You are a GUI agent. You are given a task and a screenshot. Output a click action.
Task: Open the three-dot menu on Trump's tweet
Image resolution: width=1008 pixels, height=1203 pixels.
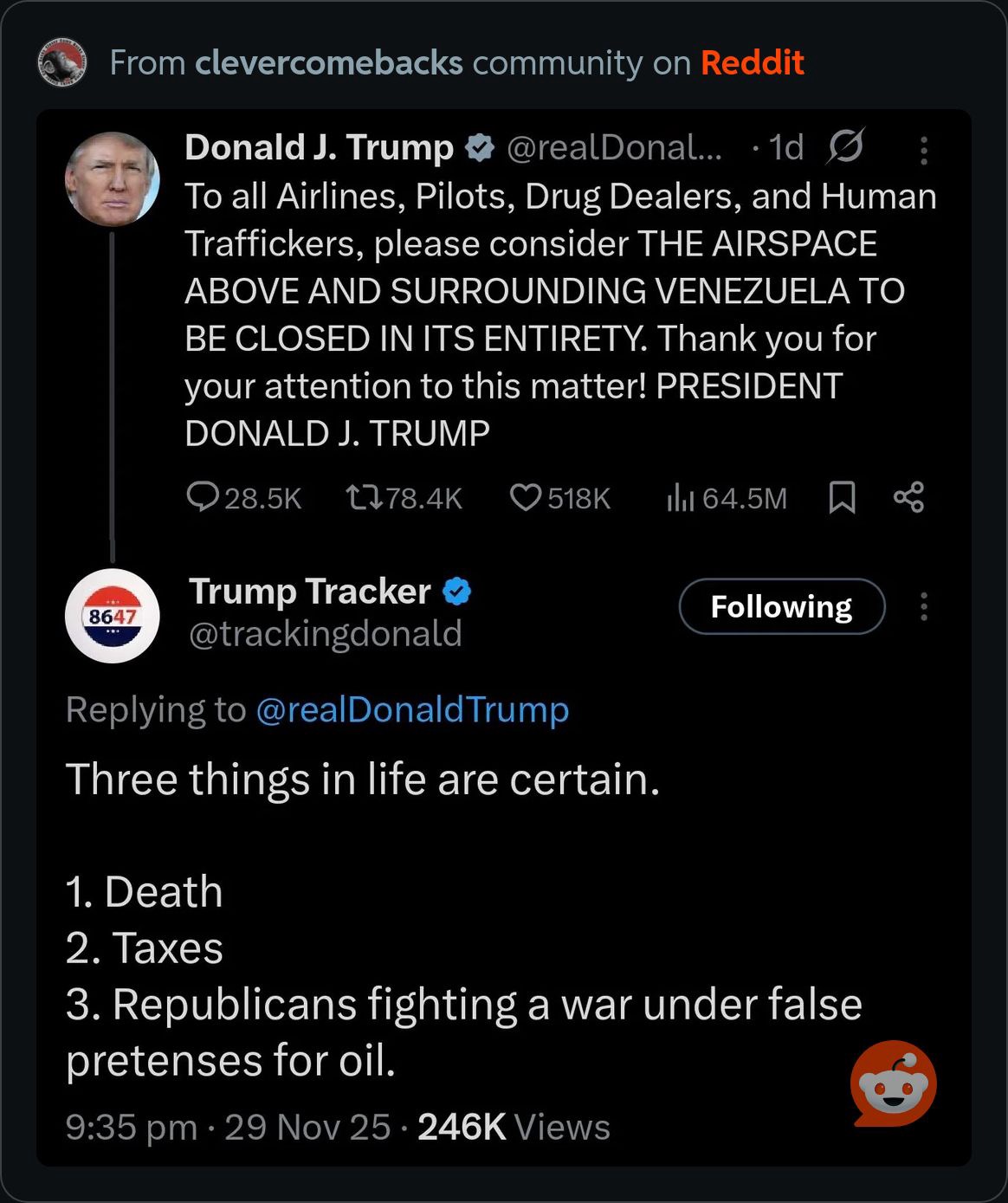924,150
